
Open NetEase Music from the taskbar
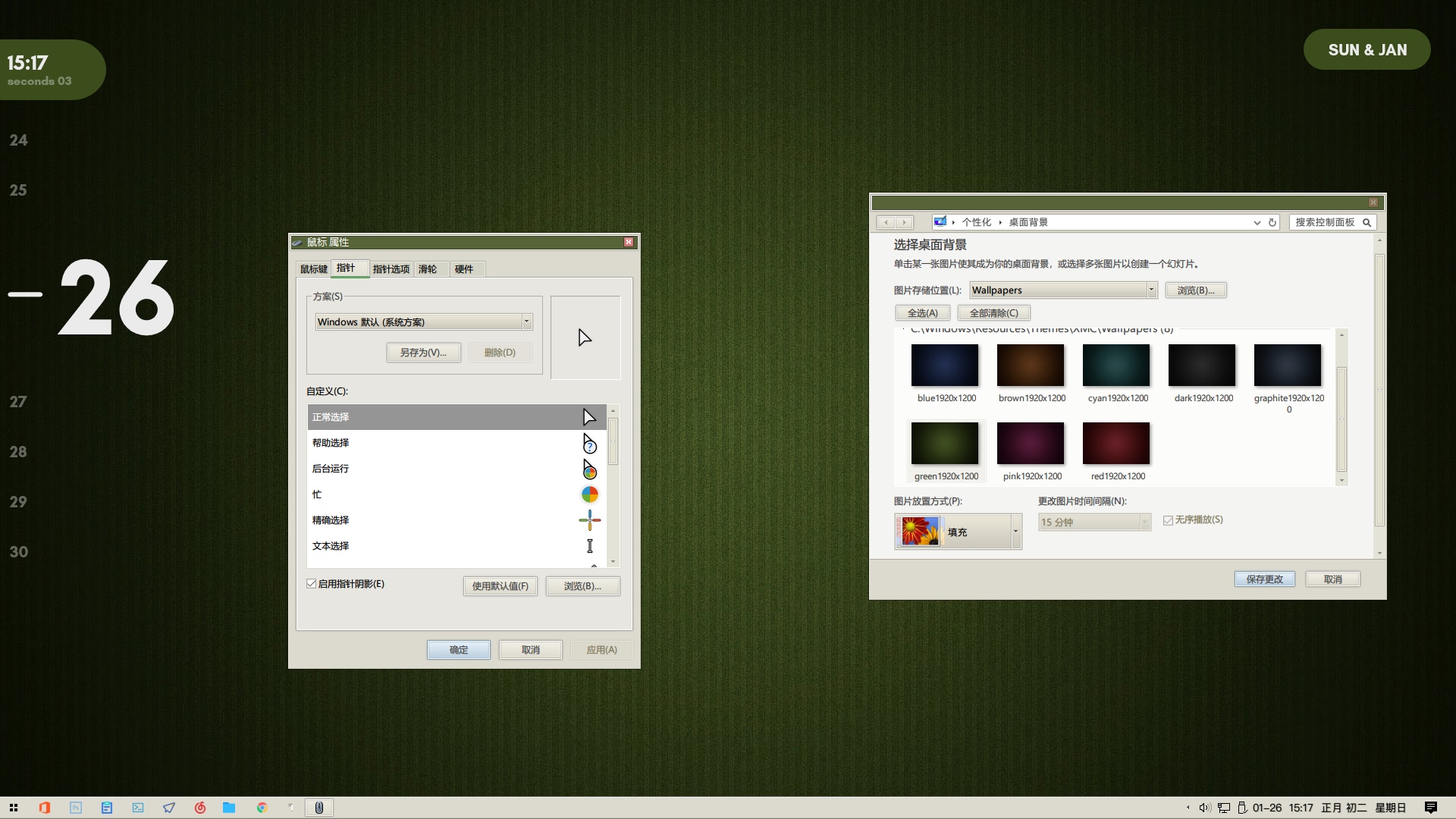[x=200, y=808]
